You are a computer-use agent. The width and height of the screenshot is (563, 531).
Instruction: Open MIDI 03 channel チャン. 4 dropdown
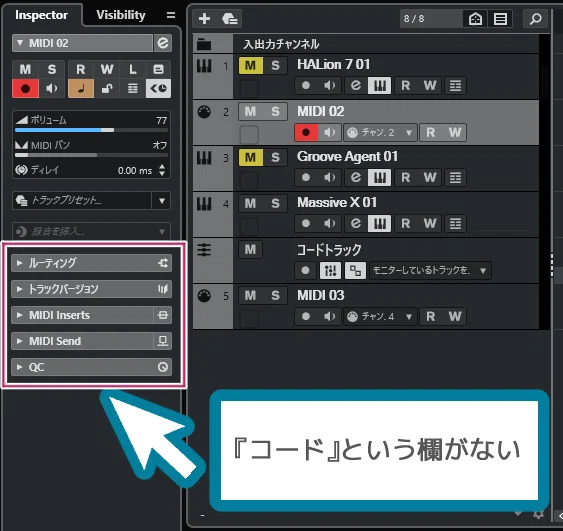pyautogui.click(x=381, y=316)
